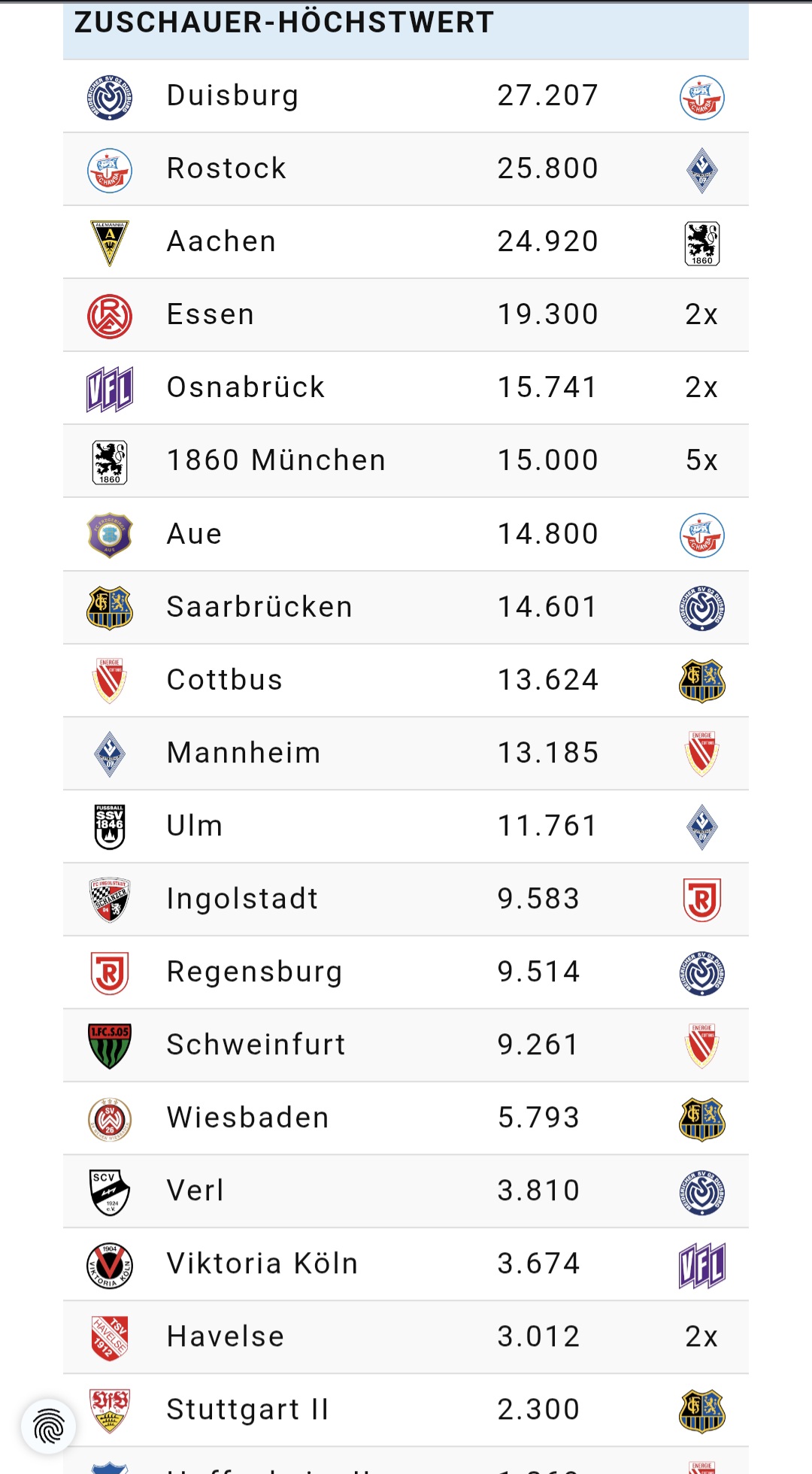Tap the Erzgebirge Aue crest
812x1474 pixels.
[x=110, y=535]
